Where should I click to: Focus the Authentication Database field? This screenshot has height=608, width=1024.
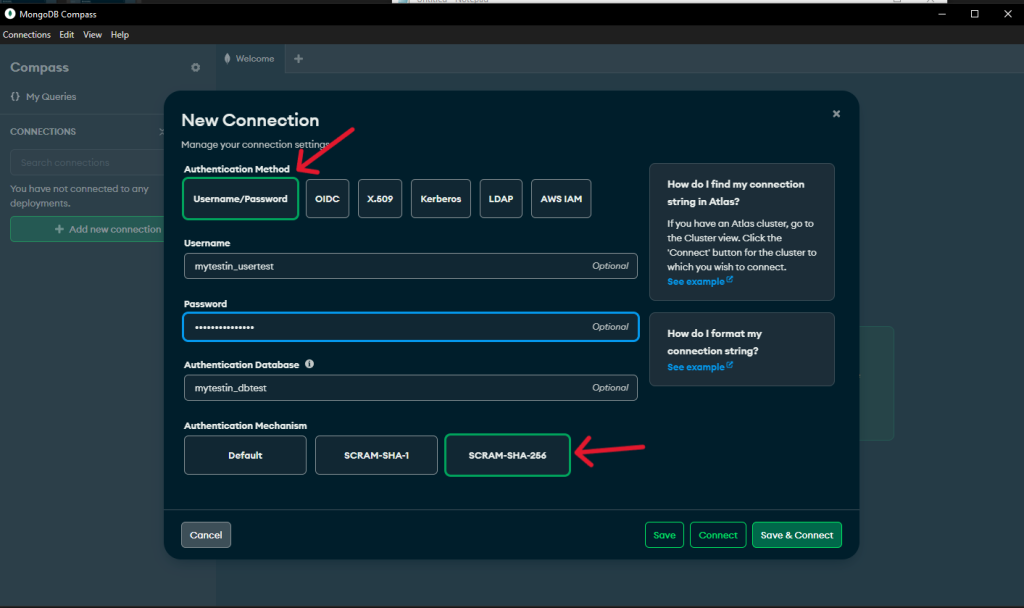[411, 387]
